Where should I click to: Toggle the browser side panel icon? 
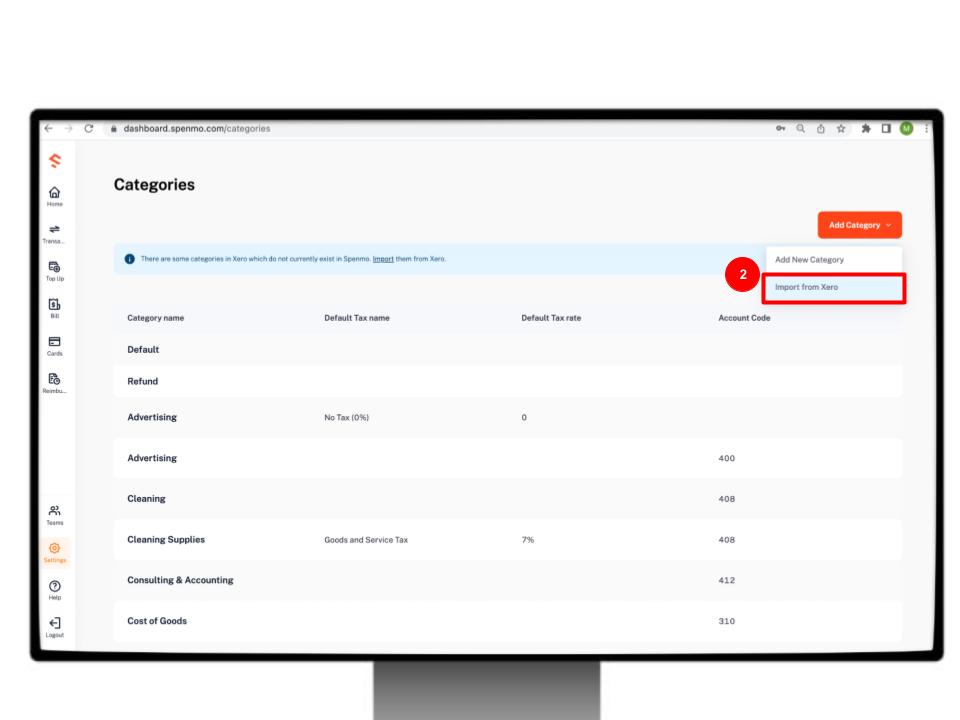pos(886,129)
